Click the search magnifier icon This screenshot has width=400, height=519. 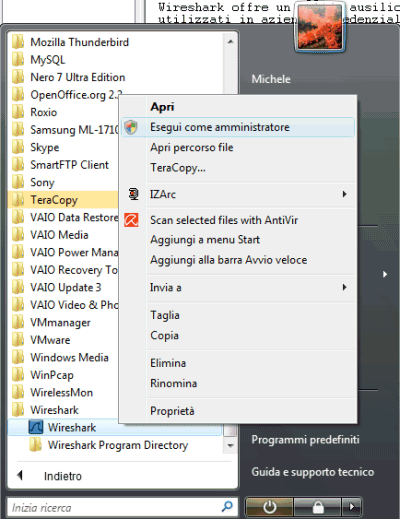coord(227,507)
